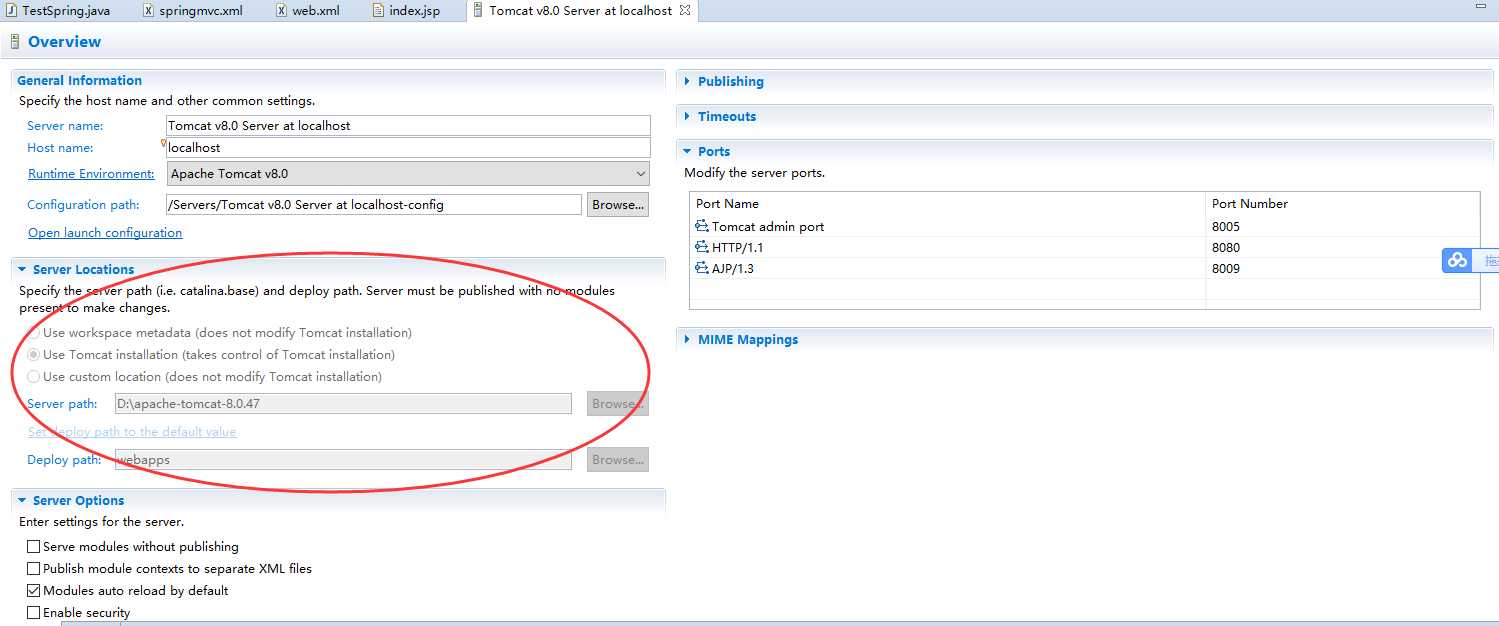Click the General Information section title
The width and height of the screenshot is (1499, 626).
click(x=80, y=81)
